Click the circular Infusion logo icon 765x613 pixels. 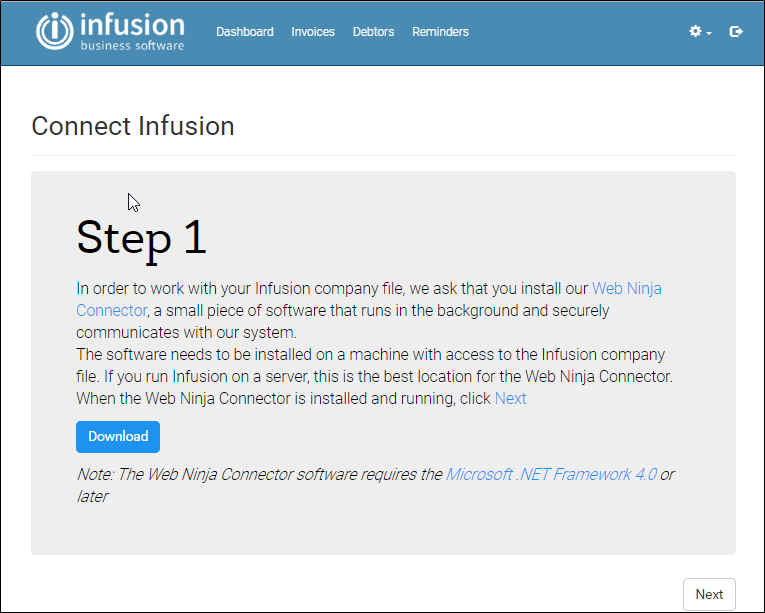pos(55,31)
